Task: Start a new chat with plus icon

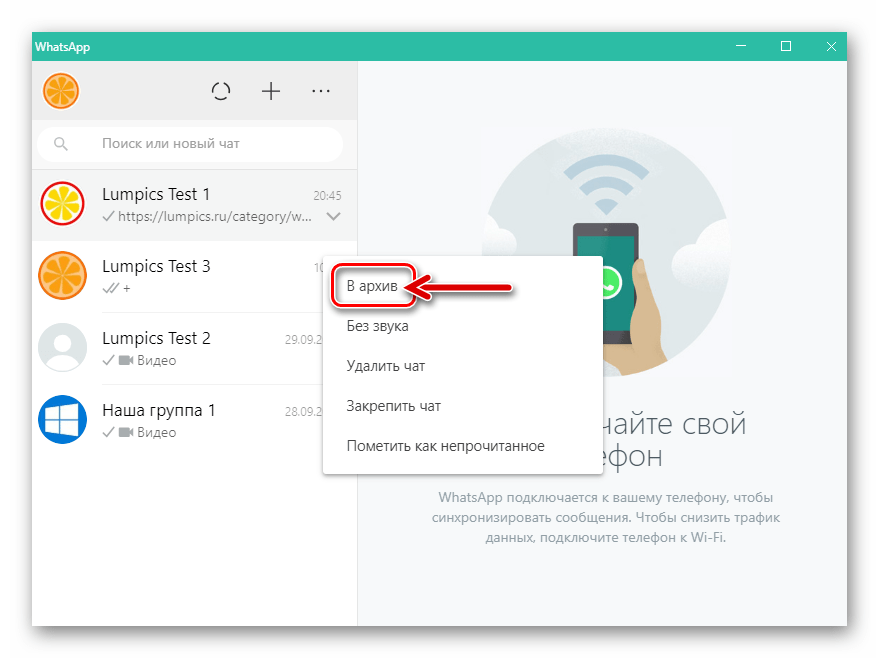Action: [x=271, y=91]
